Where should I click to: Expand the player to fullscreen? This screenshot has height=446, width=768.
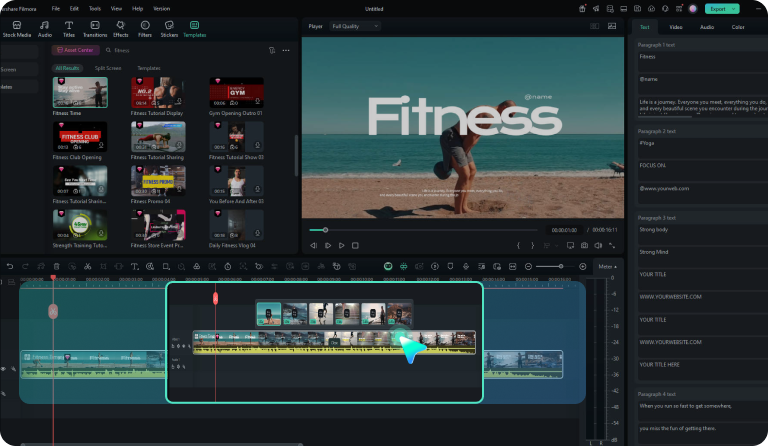pos(612,245)
